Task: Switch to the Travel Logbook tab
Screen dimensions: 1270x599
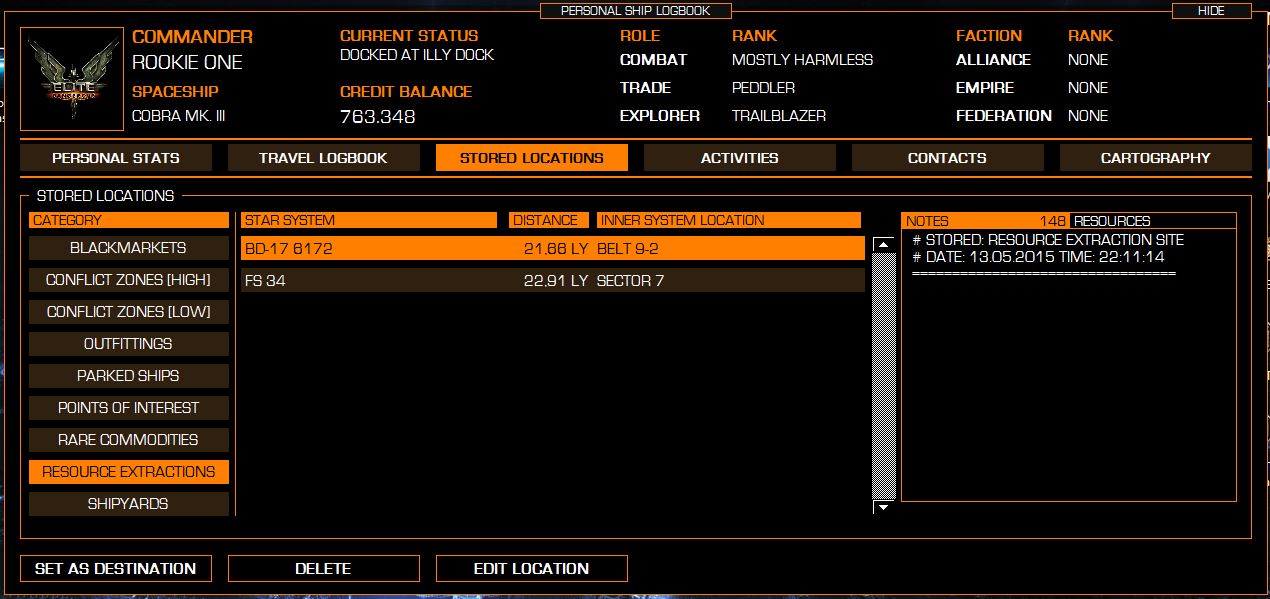Action: 323,158
